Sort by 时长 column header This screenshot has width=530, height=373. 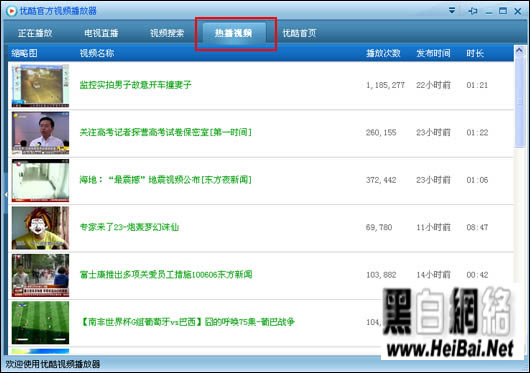coord(475,53)
